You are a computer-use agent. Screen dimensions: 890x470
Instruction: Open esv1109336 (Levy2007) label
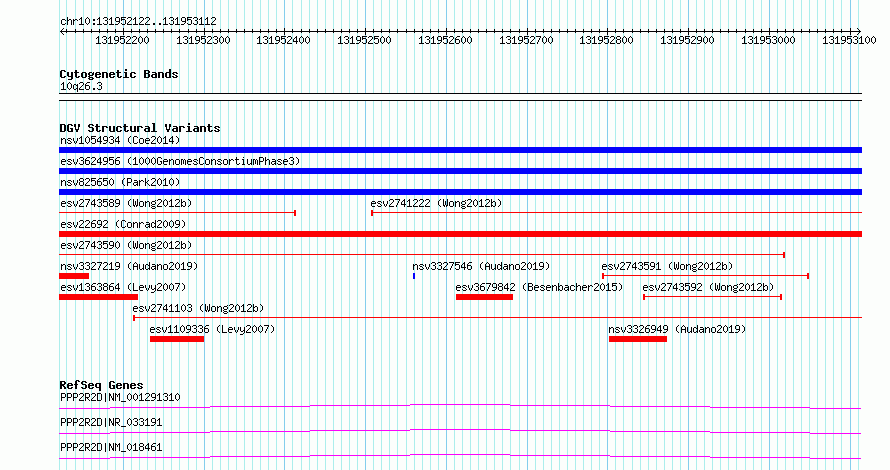point(212,329)
